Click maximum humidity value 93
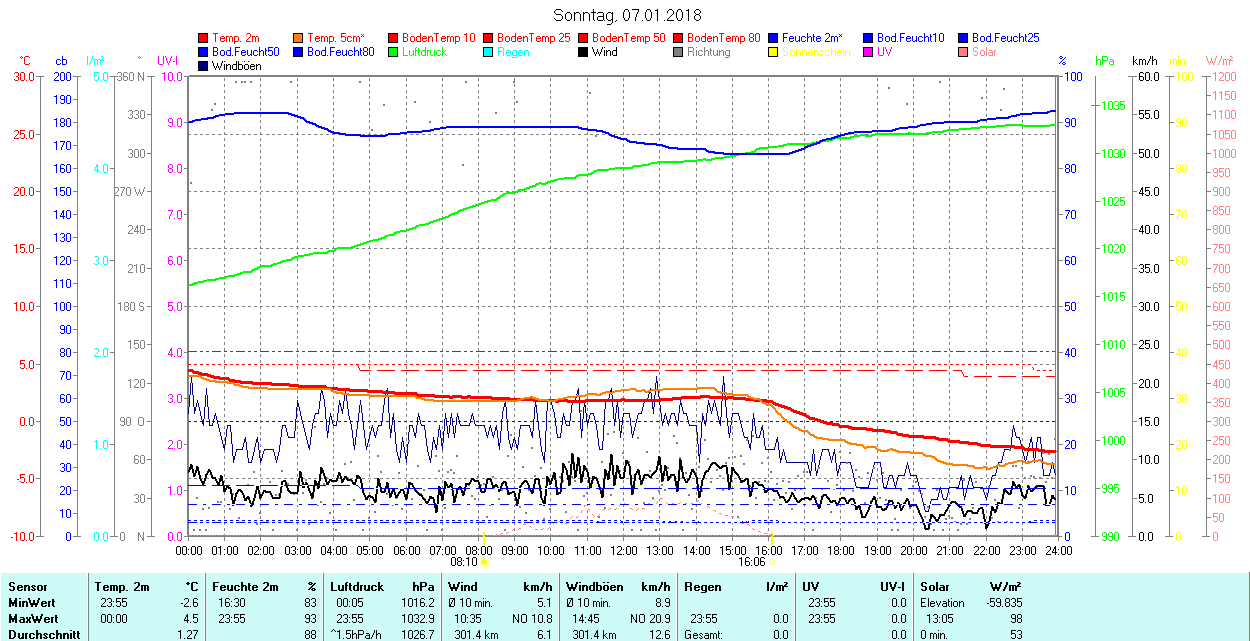This screenshot has width=1250, height=641. point(311,619)
